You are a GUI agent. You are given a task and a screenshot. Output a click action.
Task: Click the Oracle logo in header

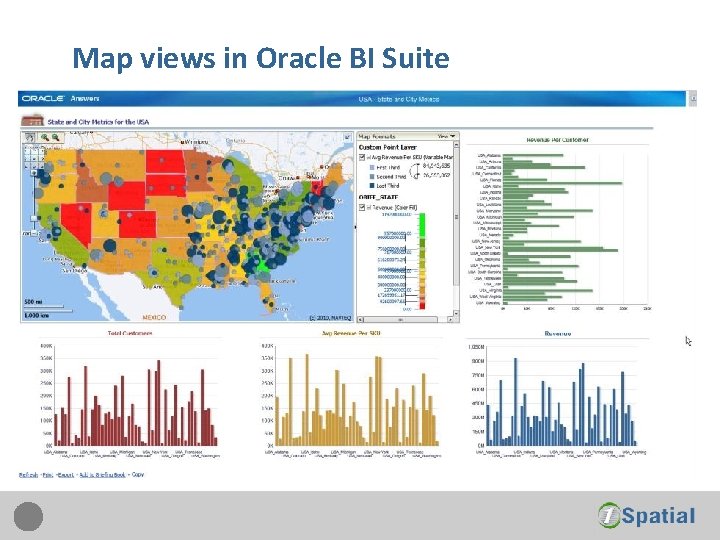coord(43,98)
